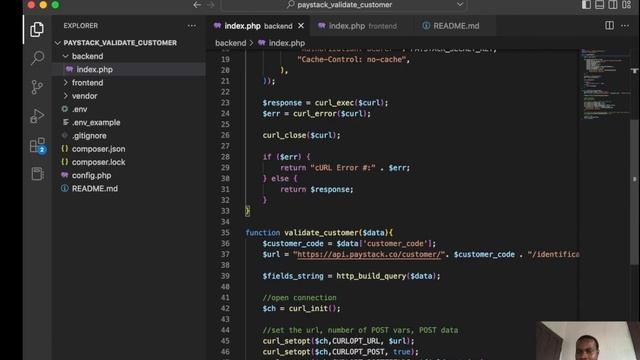Viewport: 640px width, 360px height.
Task: Click the validate_customer function name
Action: (x=321, y=233)
